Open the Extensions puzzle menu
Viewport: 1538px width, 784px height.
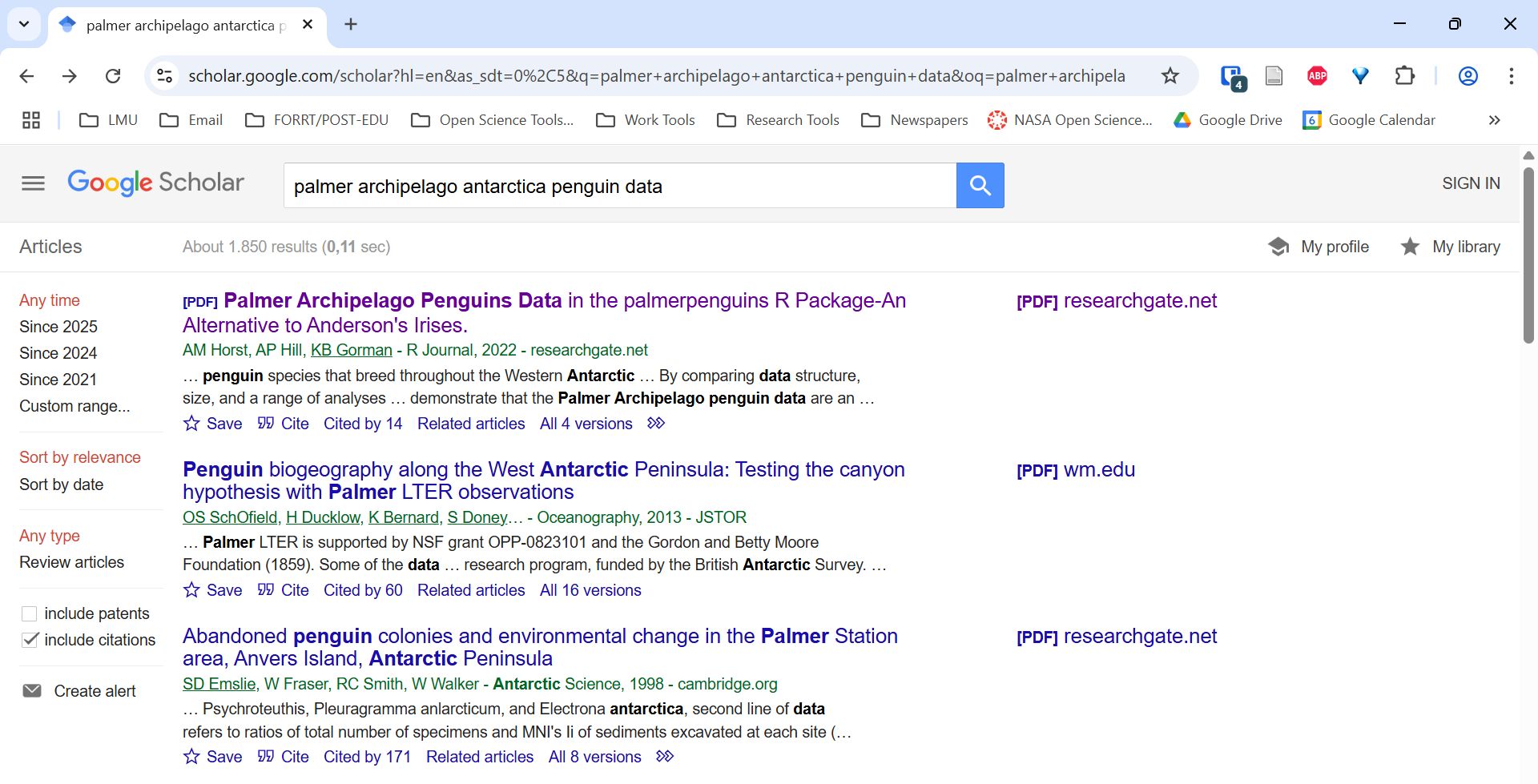click(1404, 76)
